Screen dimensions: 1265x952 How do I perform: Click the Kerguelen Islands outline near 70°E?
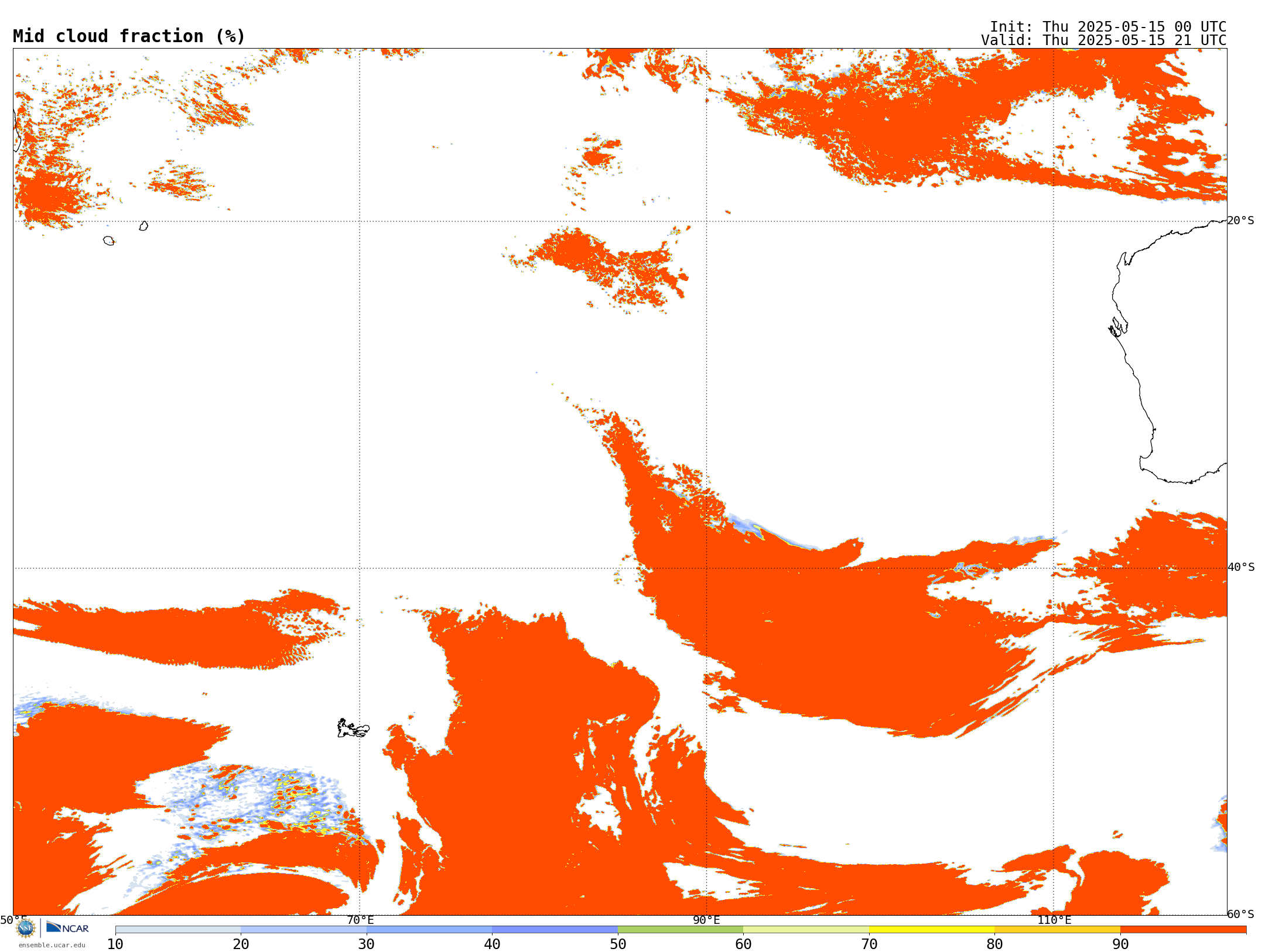(353, 728)
